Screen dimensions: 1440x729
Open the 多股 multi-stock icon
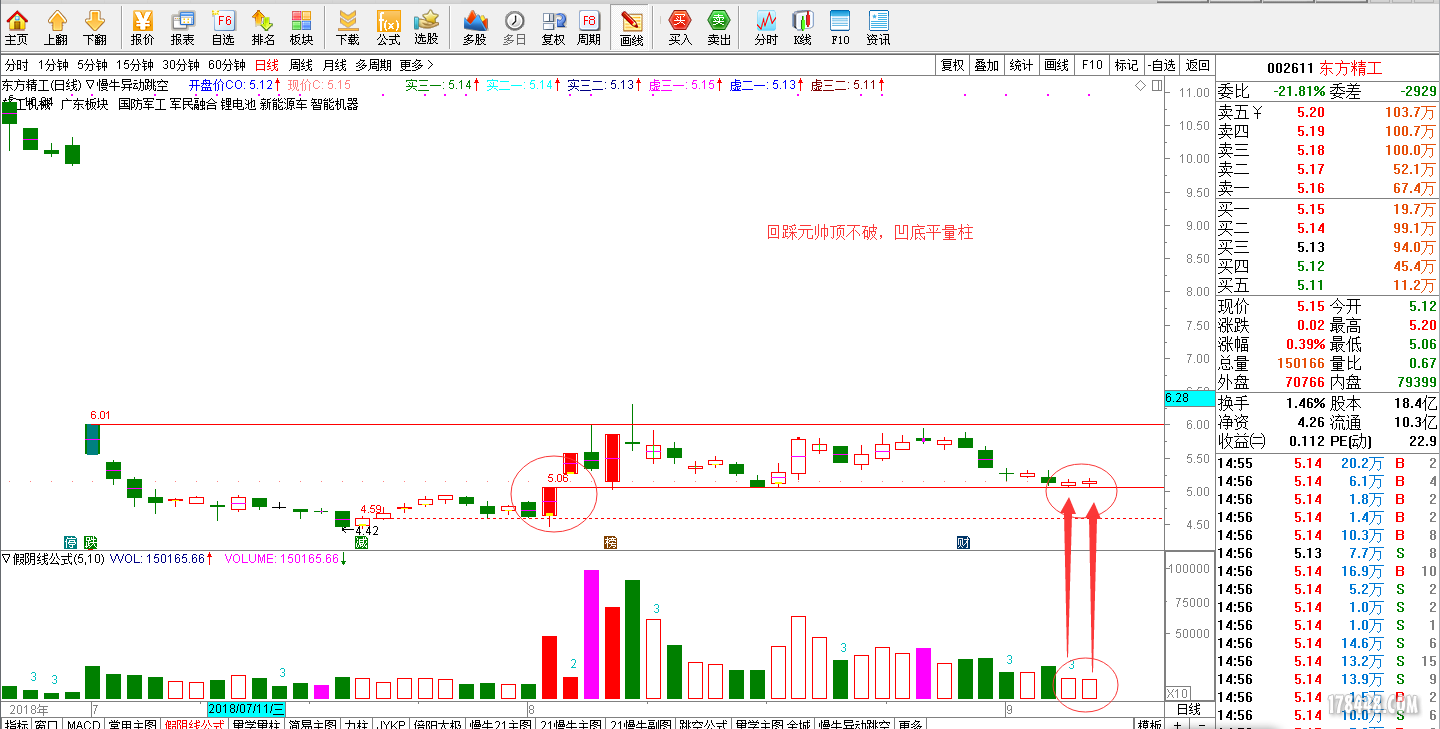click(475, 27)
